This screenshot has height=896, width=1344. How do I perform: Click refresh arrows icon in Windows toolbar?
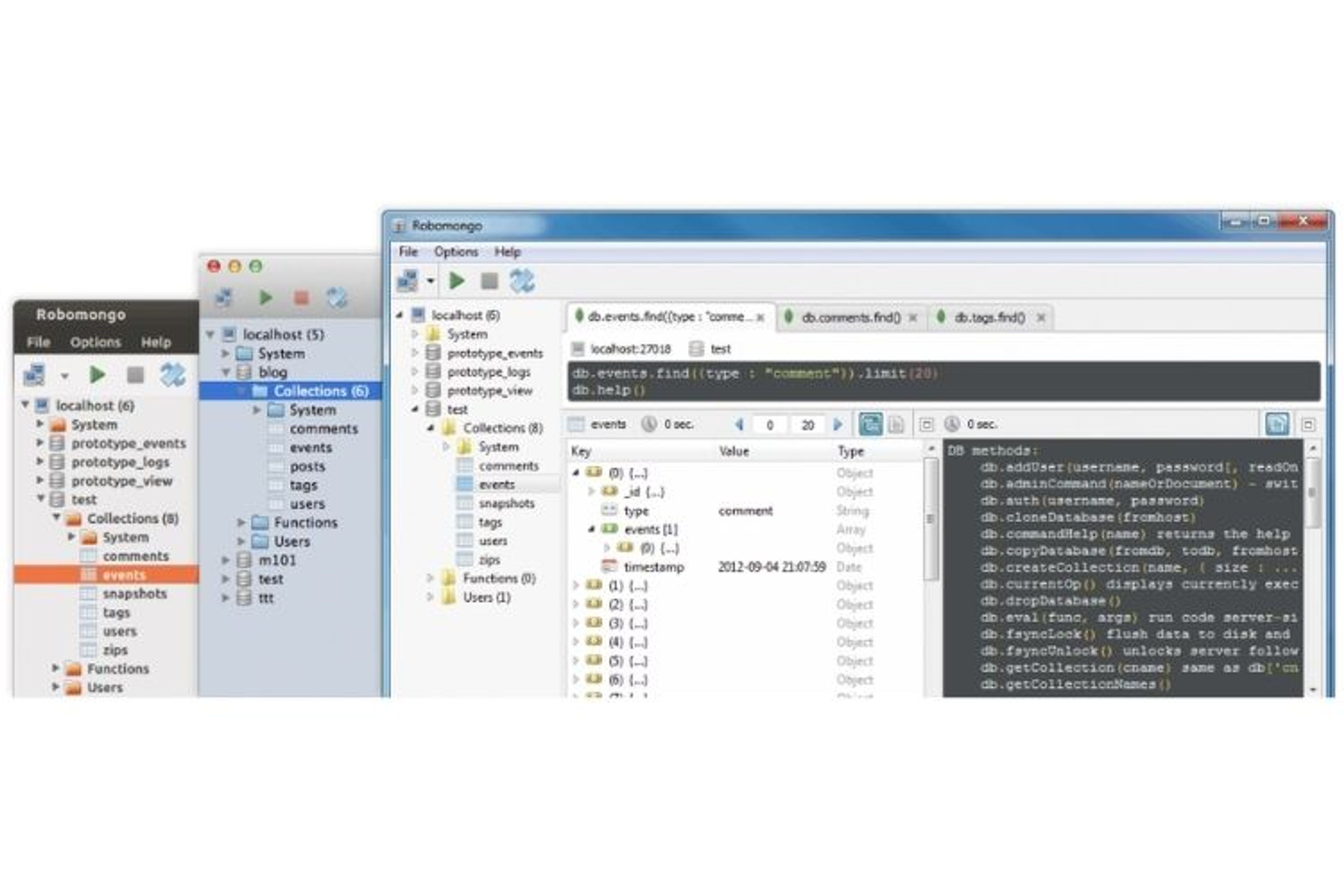(522, 281)
